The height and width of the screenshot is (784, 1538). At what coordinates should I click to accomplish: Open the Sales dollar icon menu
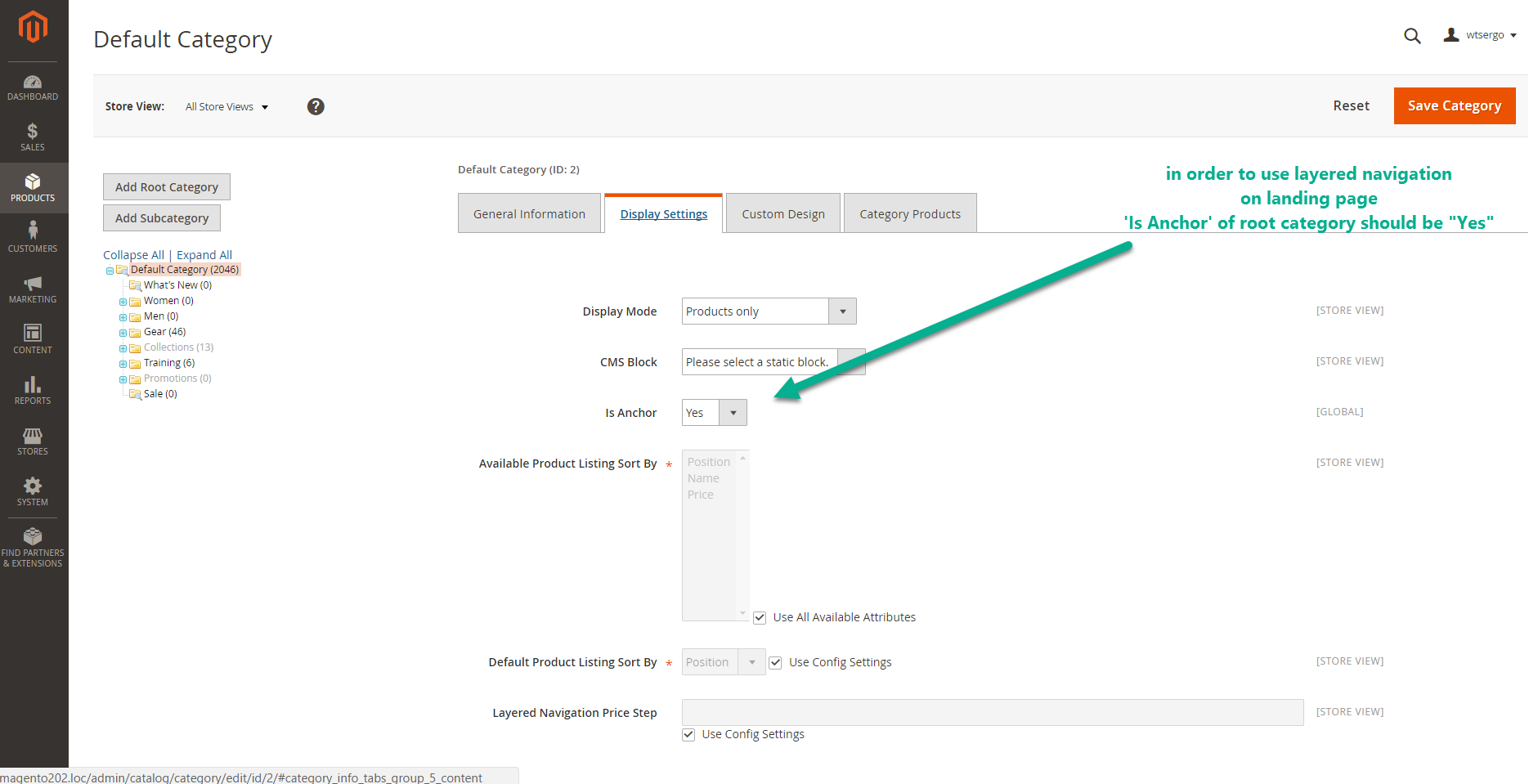(x=33, y=132)
